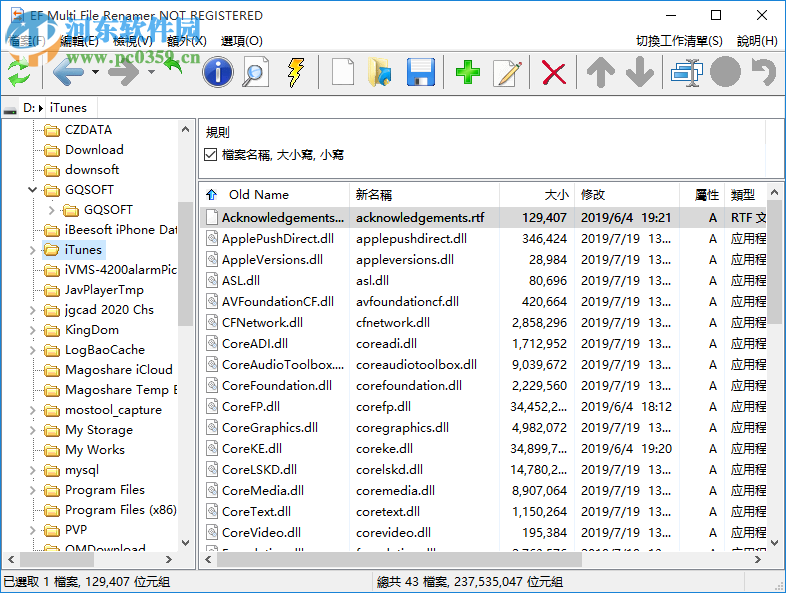Select the ApplePushDirect.dll file row
The width and height of the screenshot is (786, 593).
point(483,239)
